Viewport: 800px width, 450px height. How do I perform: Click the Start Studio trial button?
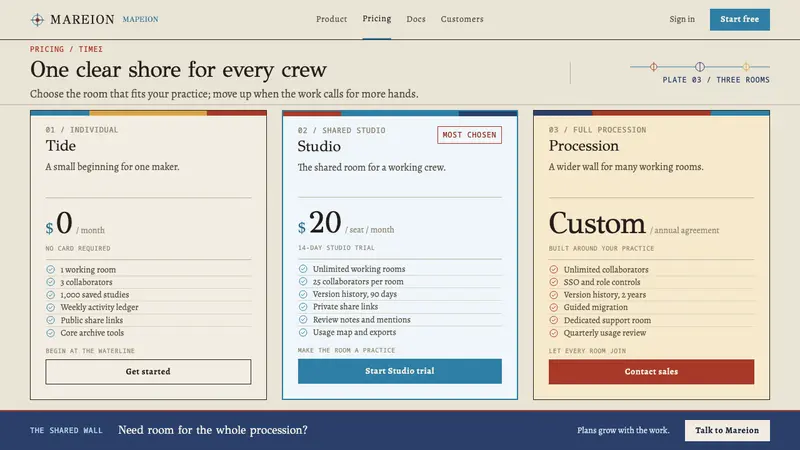pos(399,371)
